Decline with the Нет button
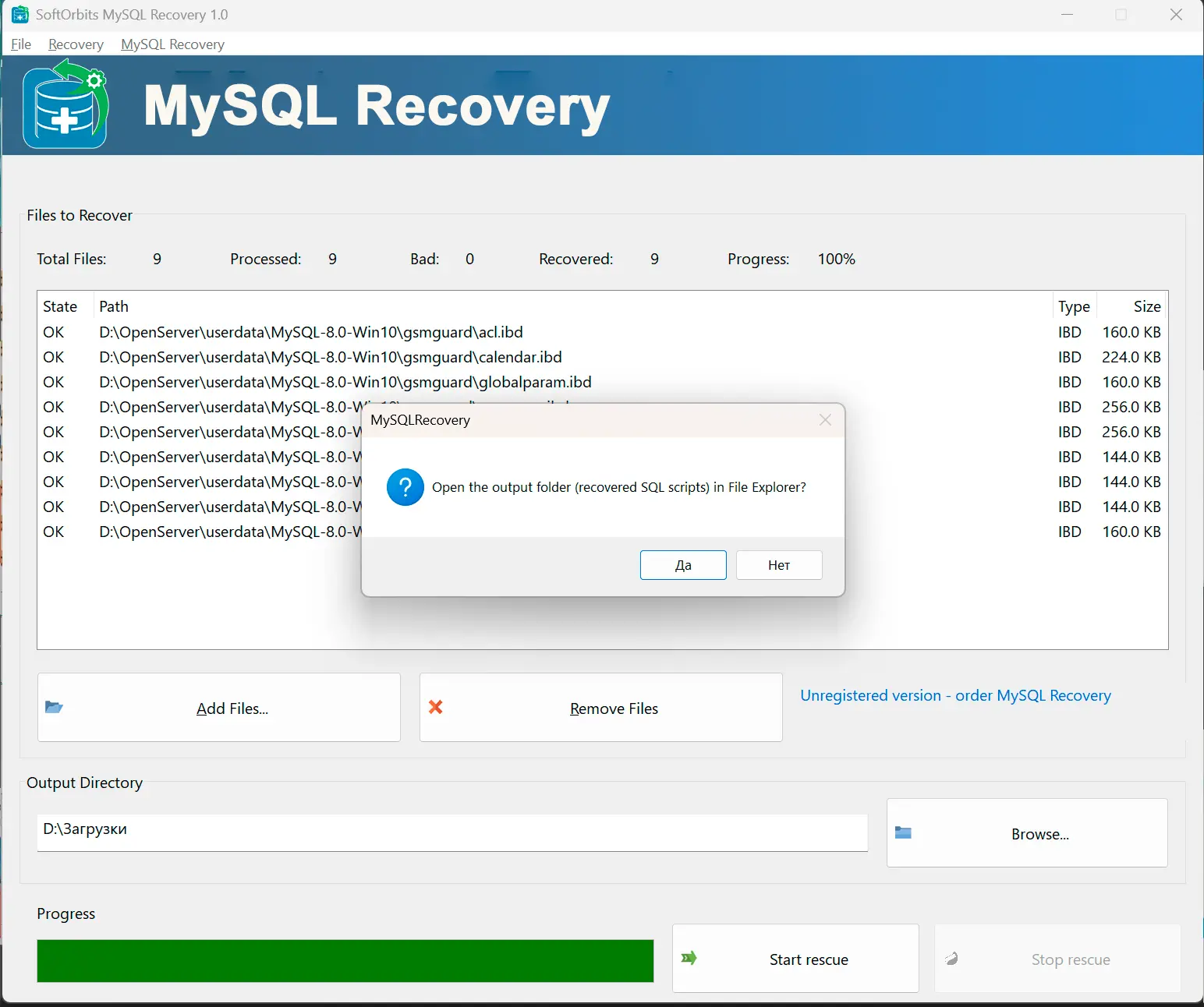This screenshot has height=1007, width=1204. click(x=778, y=564)
